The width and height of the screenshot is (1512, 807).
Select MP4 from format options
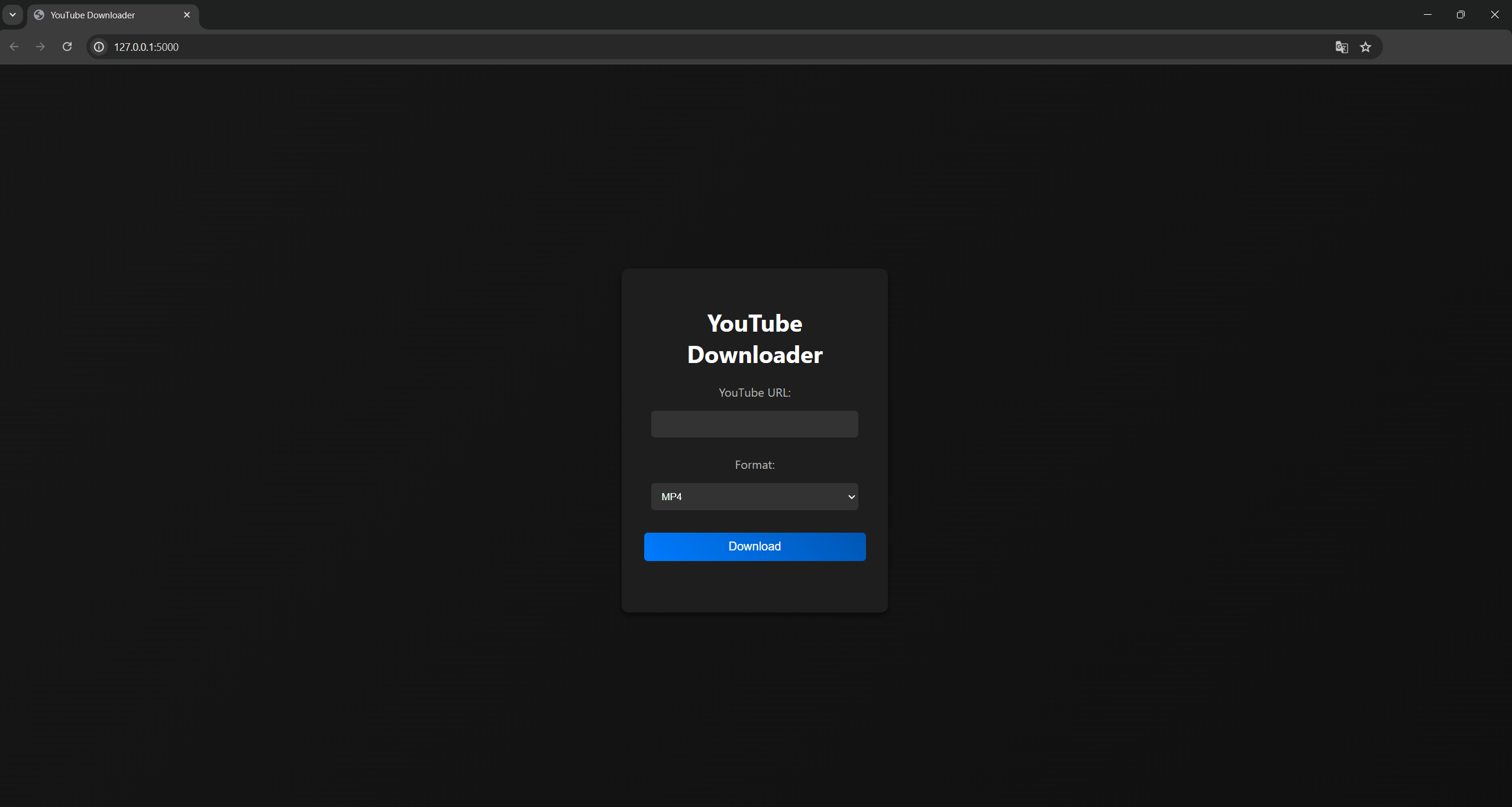(755, 497)
